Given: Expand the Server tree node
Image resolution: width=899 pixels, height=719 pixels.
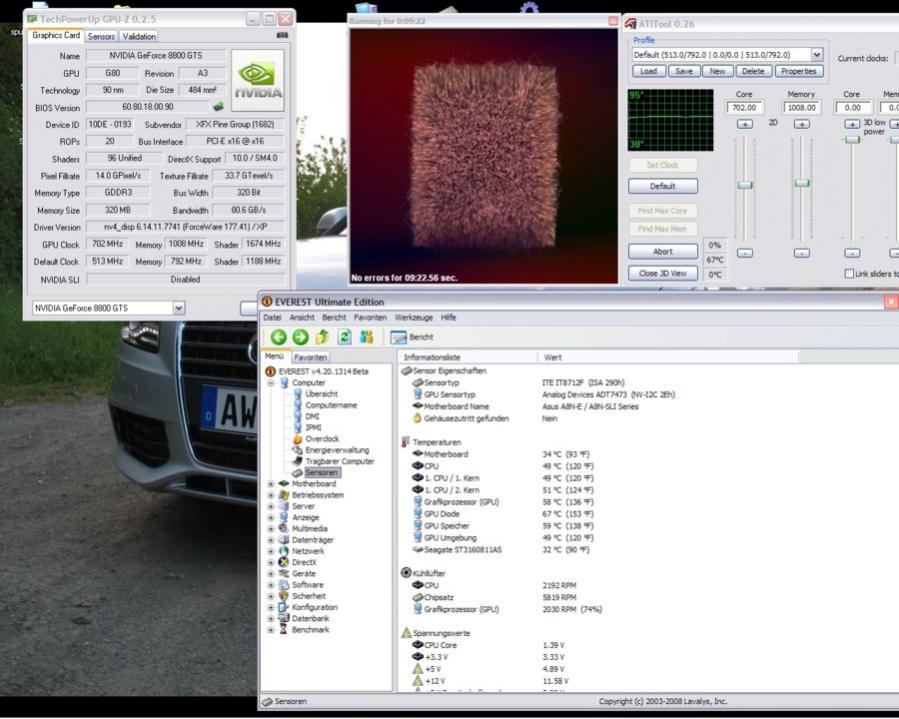Looking at the screenshot, I should point(271,506).
